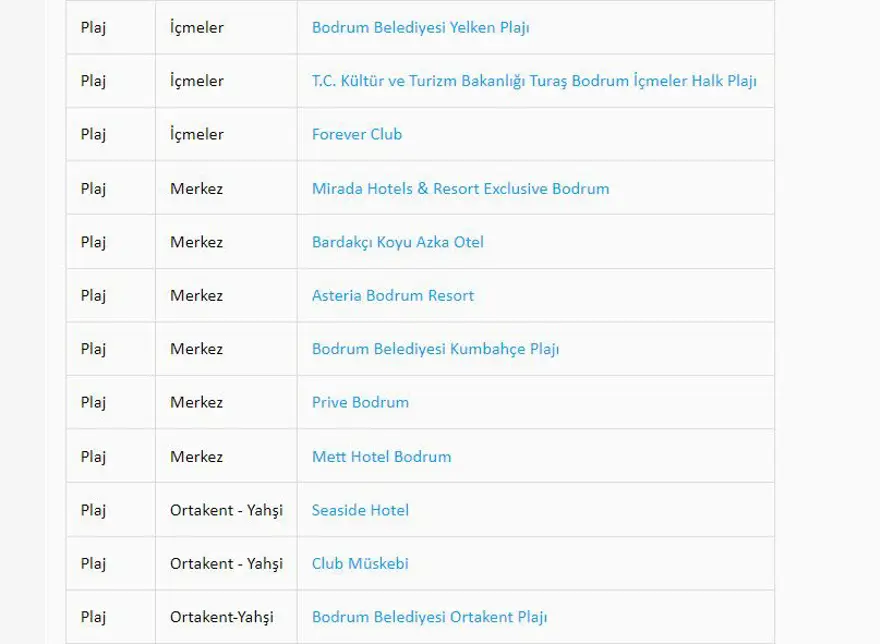This screenshot has height=644, width=880.
Task: Open Bardakçı Koyu Azka Otel link
Action: pos(398,242)
